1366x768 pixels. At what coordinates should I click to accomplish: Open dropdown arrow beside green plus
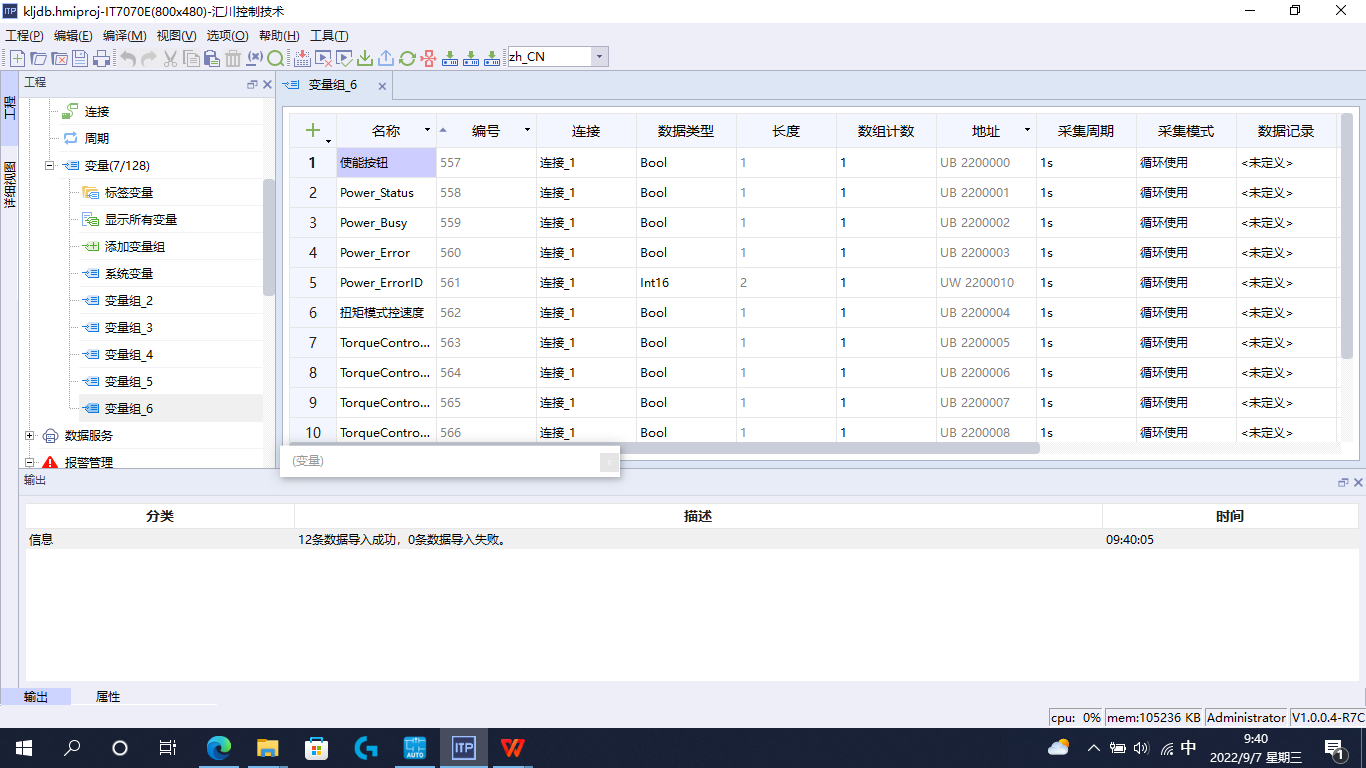(x=328, y=141)
